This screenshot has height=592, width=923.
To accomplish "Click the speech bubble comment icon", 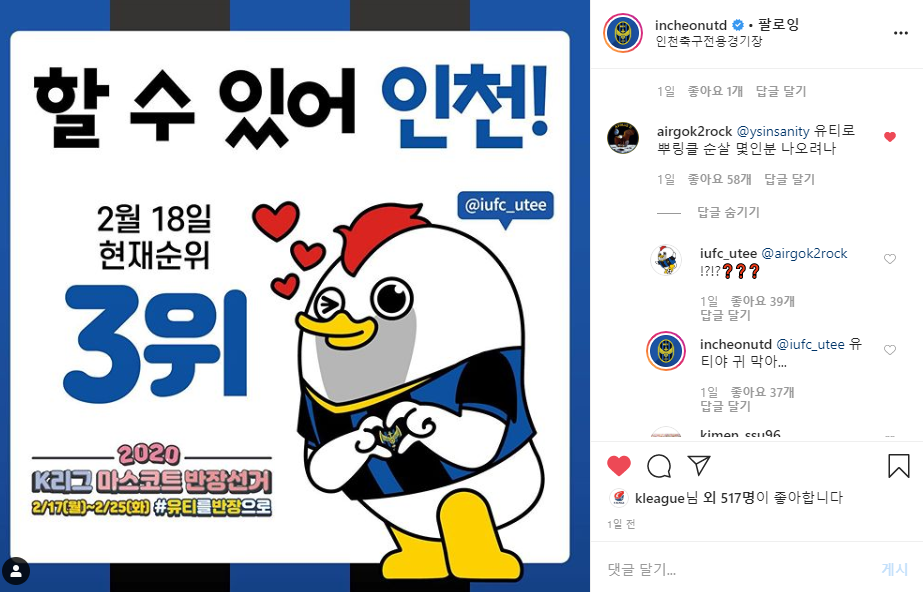I will 659,466.
